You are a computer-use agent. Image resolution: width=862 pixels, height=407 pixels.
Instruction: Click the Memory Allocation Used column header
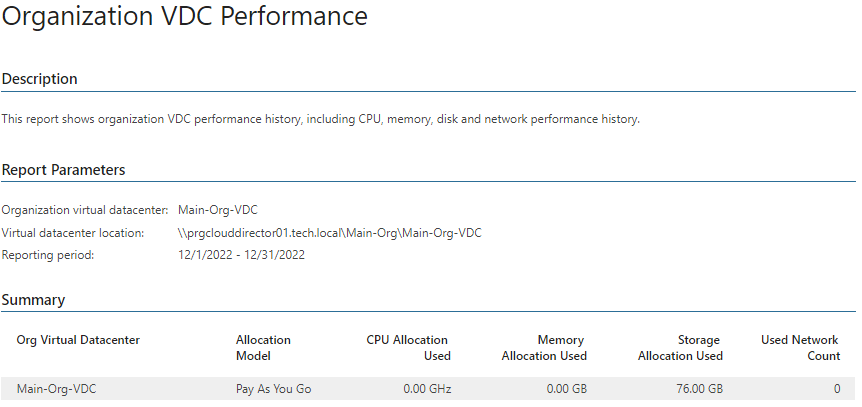(x=544, y=348)
